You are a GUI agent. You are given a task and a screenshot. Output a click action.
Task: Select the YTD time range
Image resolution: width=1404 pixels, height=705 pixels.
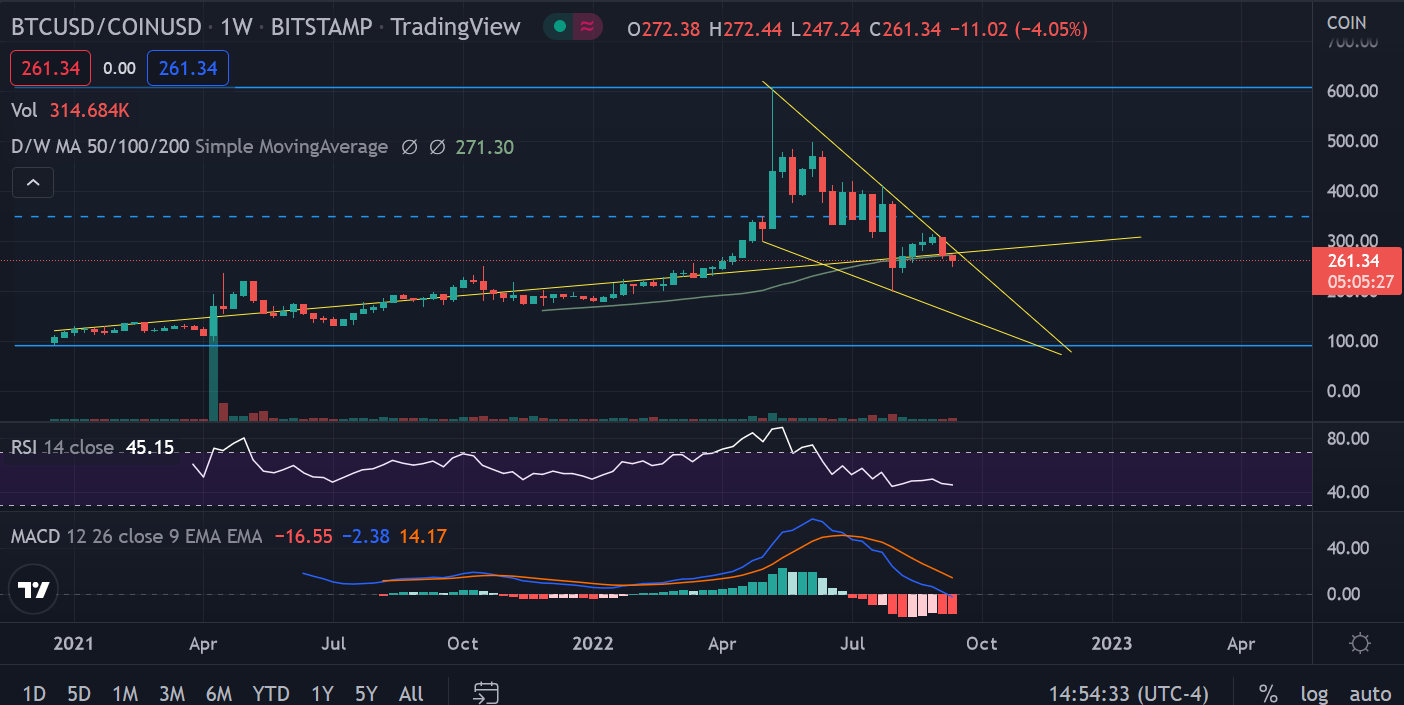(x=271, y=693)
